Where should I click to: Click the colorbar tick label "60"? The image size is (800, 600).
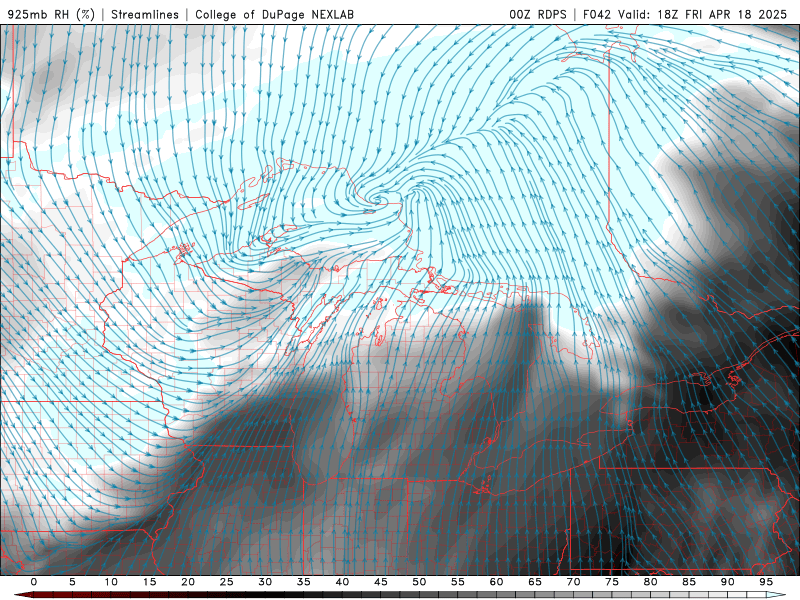pos(496,582)
